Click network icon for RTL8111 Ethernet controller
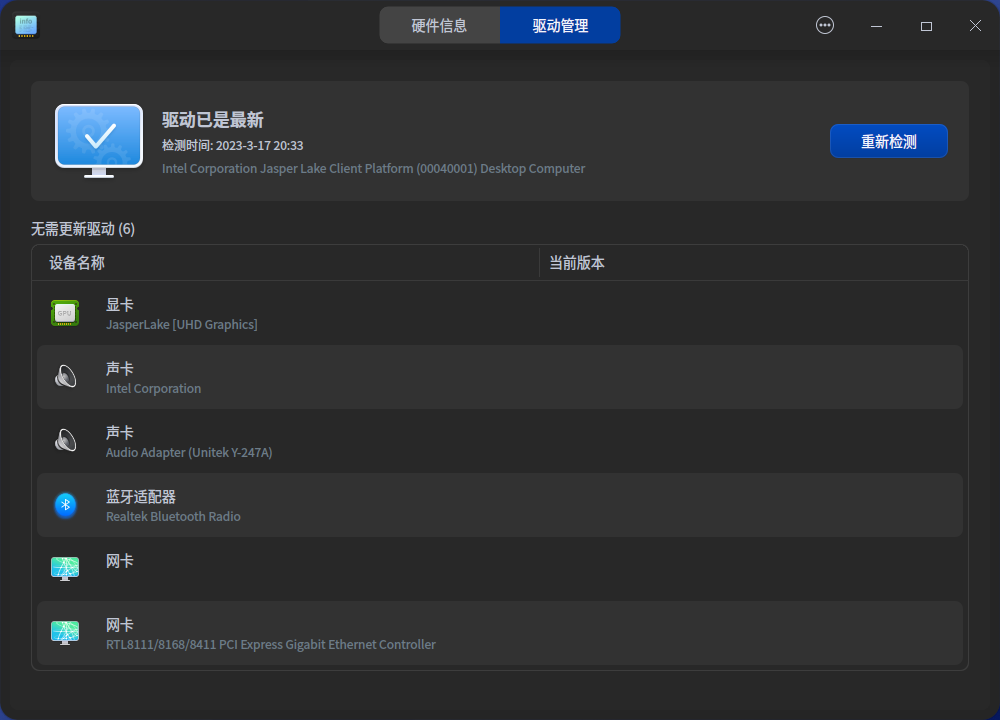1000x720 pixels. coord(65,633)
